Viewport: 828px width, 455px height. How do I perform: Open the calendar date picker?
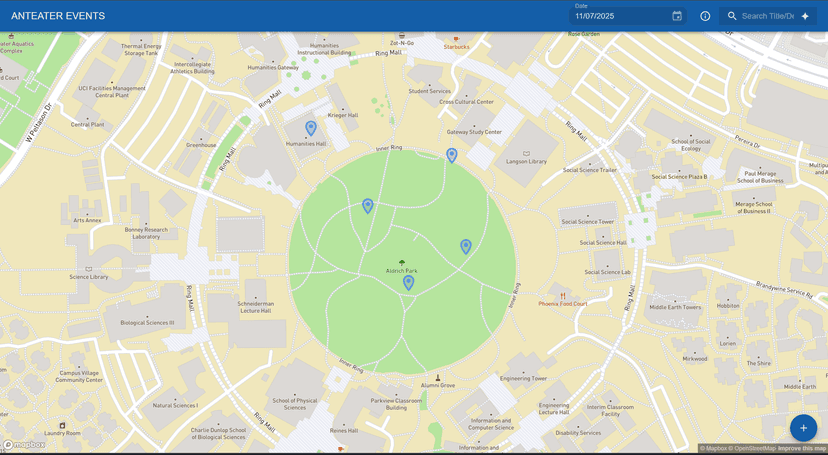click(677, 16)
